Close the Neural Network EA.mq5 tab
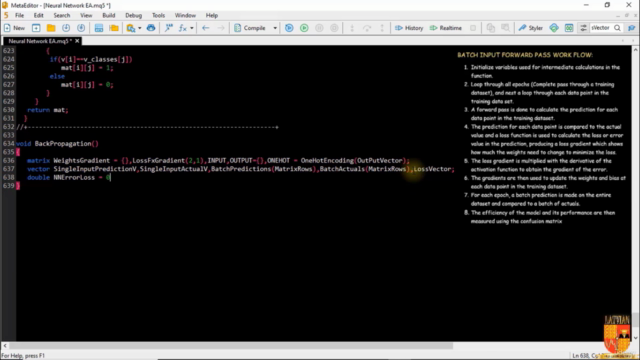The height and width of the screenshot is (360, 640). click(77, 41)
